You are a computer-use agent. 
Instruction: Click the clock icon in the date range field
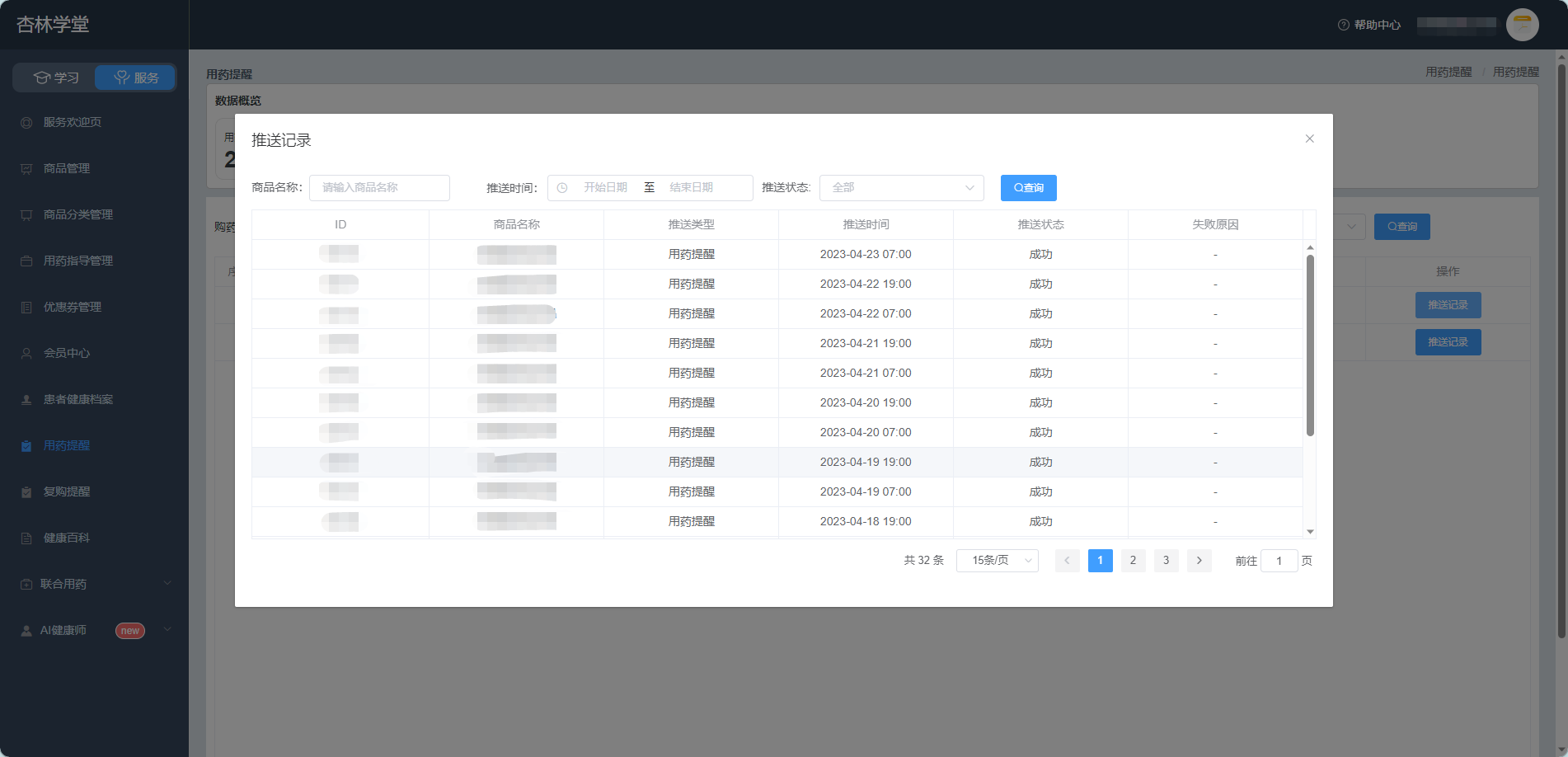(562, 188)
